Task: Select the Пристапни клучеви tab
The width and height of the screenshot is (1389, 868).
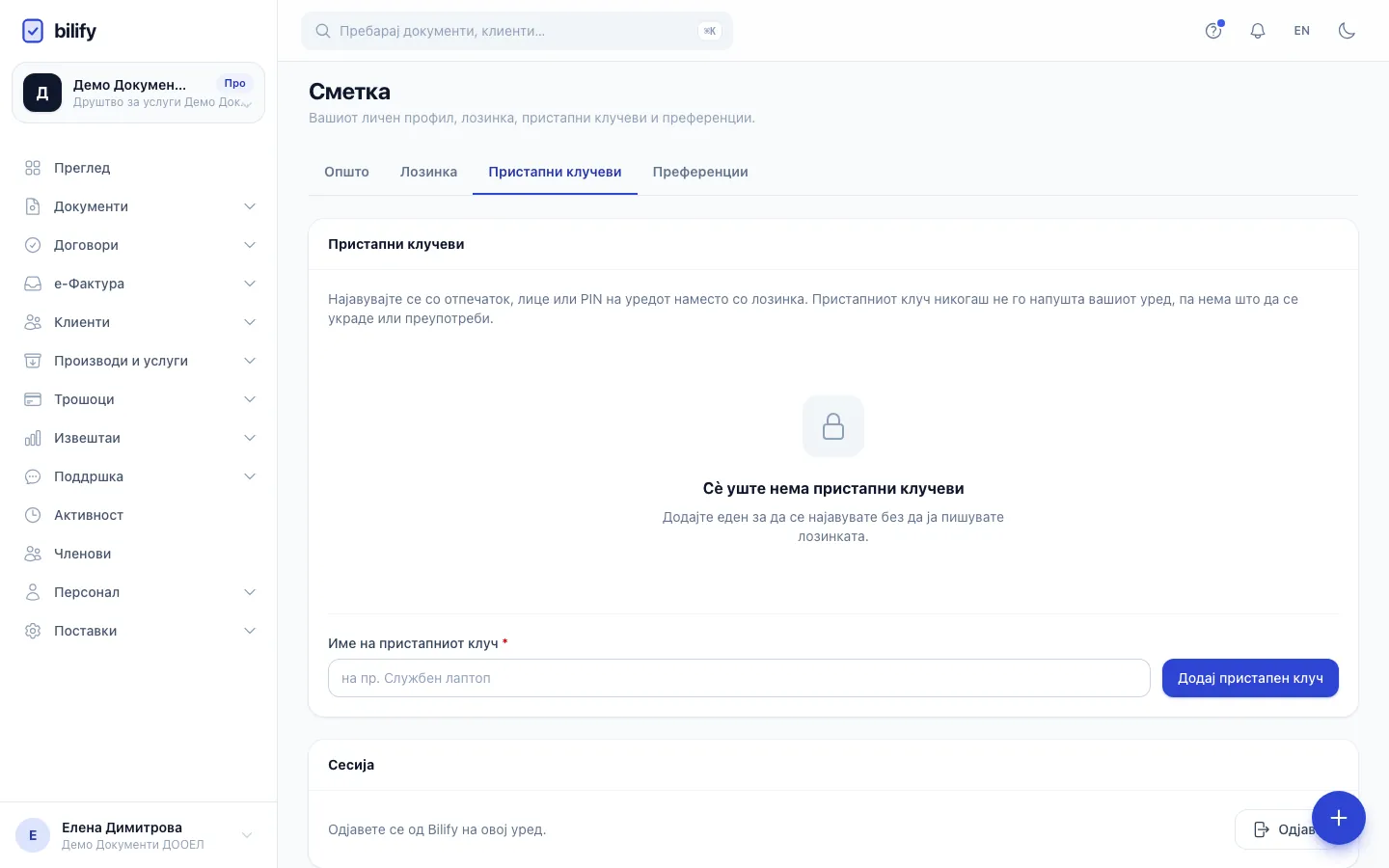Action: click(x=555, y=172)
